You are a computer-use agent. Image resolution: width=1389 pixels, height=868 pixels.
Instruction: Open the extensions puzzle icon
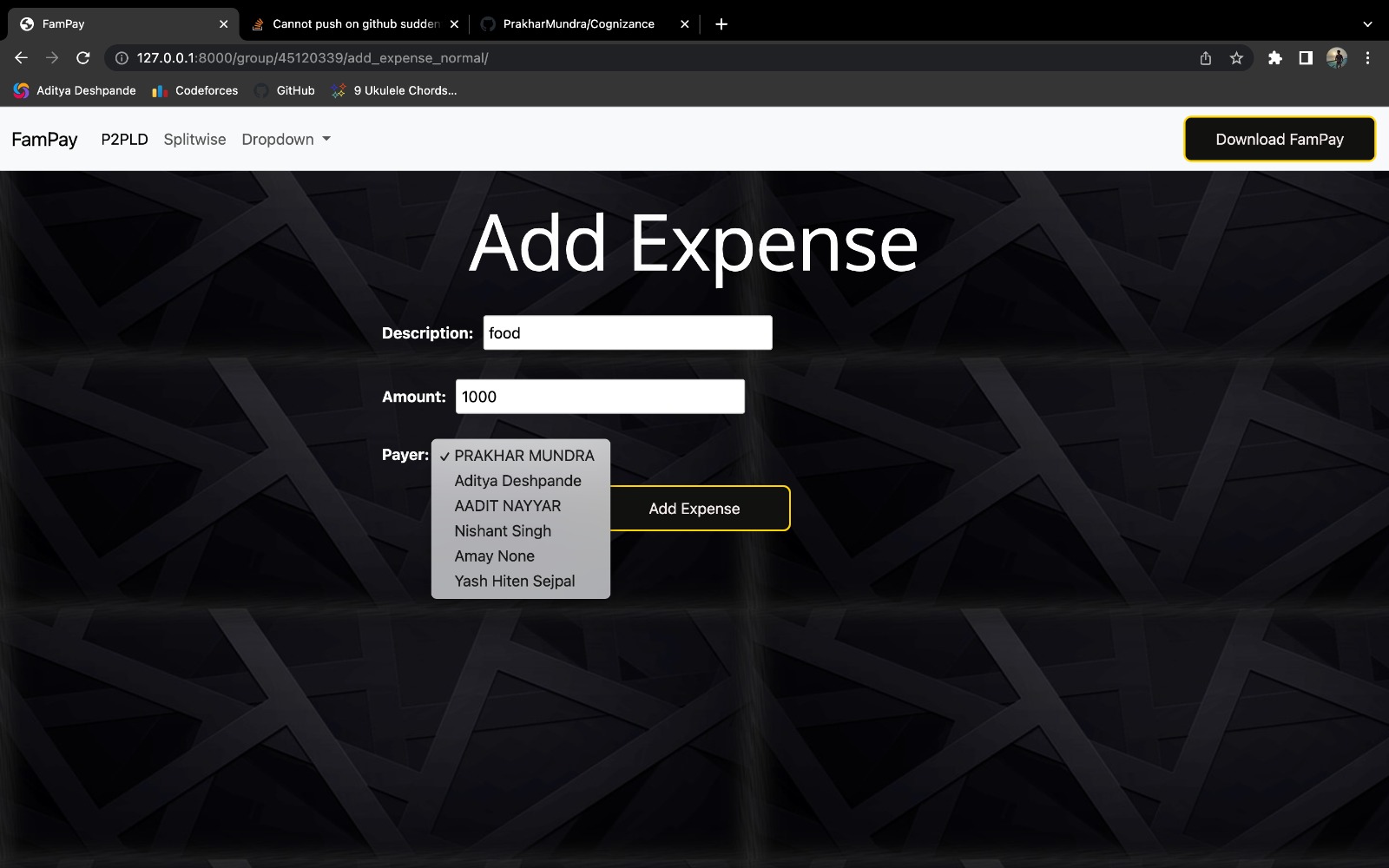[x=1274, y=58]
